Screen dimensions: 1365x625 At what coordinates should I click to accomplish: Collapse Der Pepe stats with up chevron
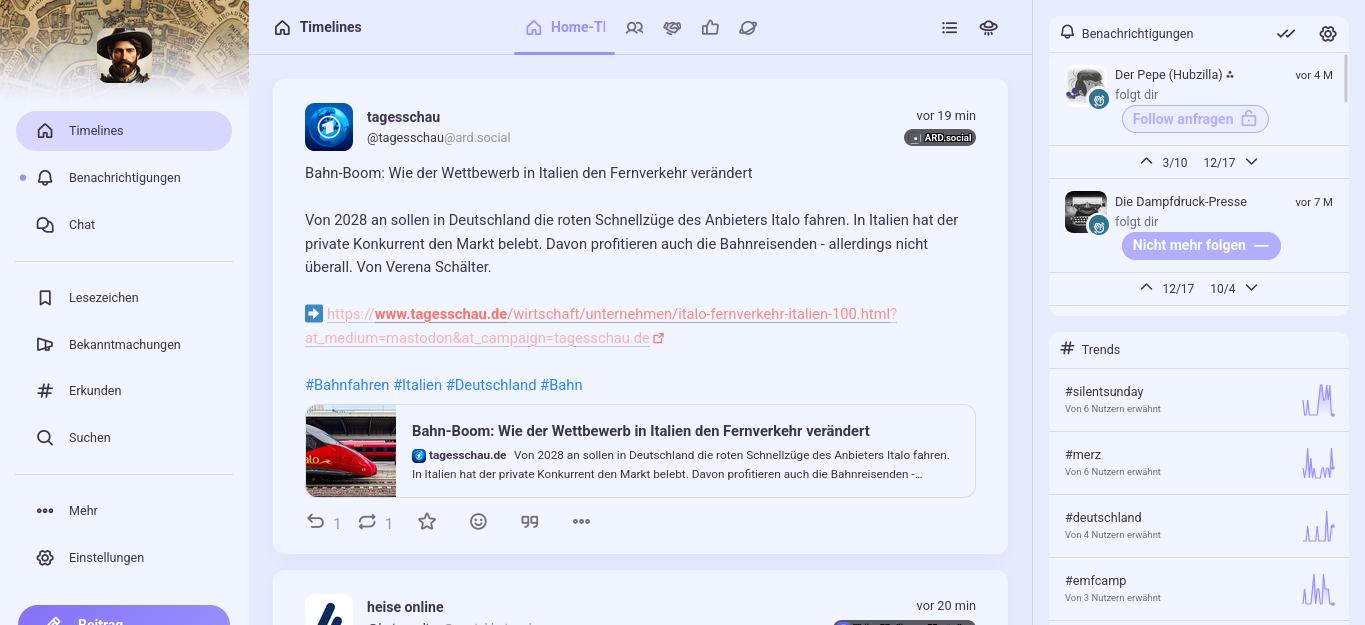point(1147,162)
